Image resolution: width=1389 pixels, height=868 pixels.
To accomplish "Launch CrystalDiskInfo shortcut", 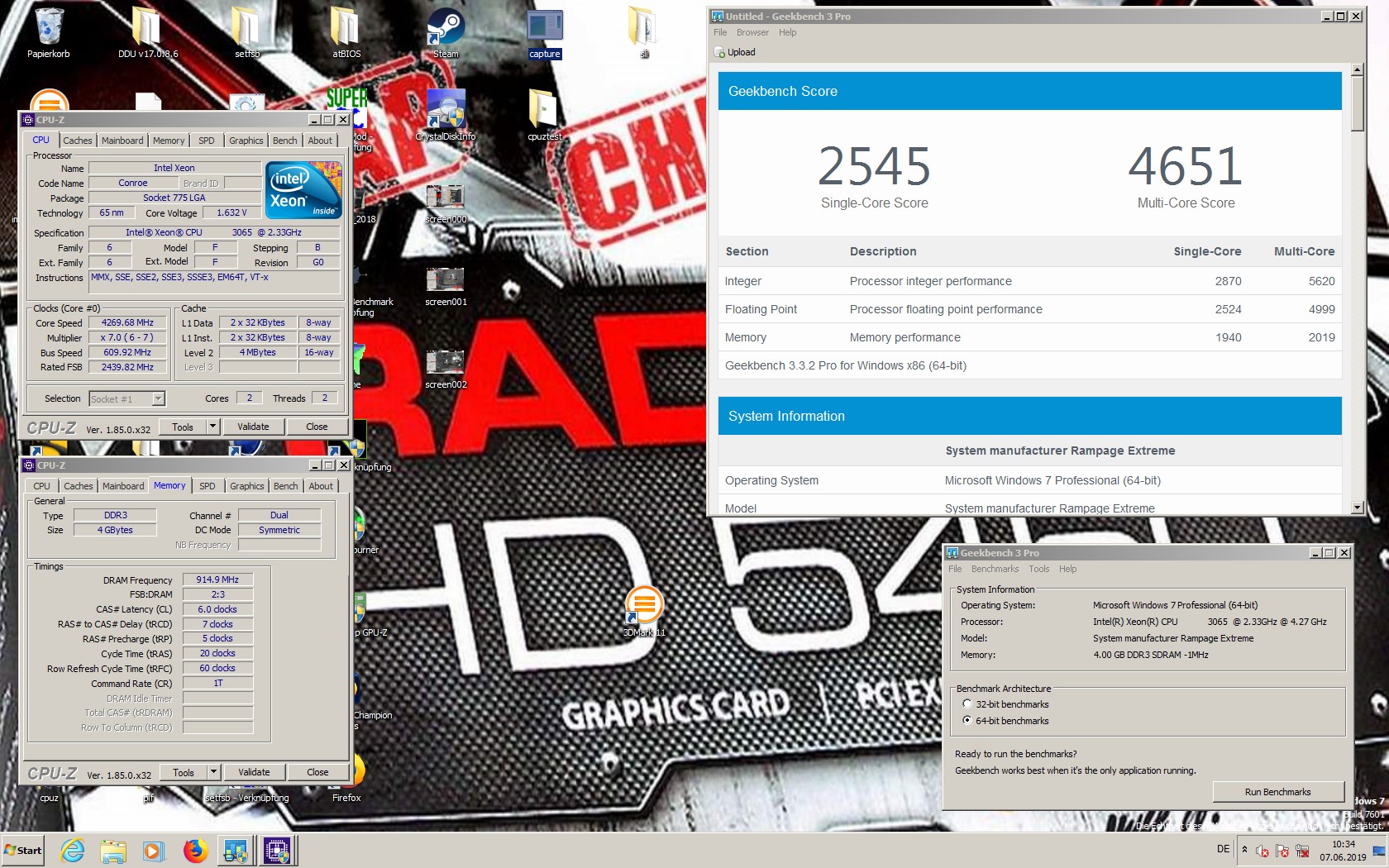I will 446,116.
